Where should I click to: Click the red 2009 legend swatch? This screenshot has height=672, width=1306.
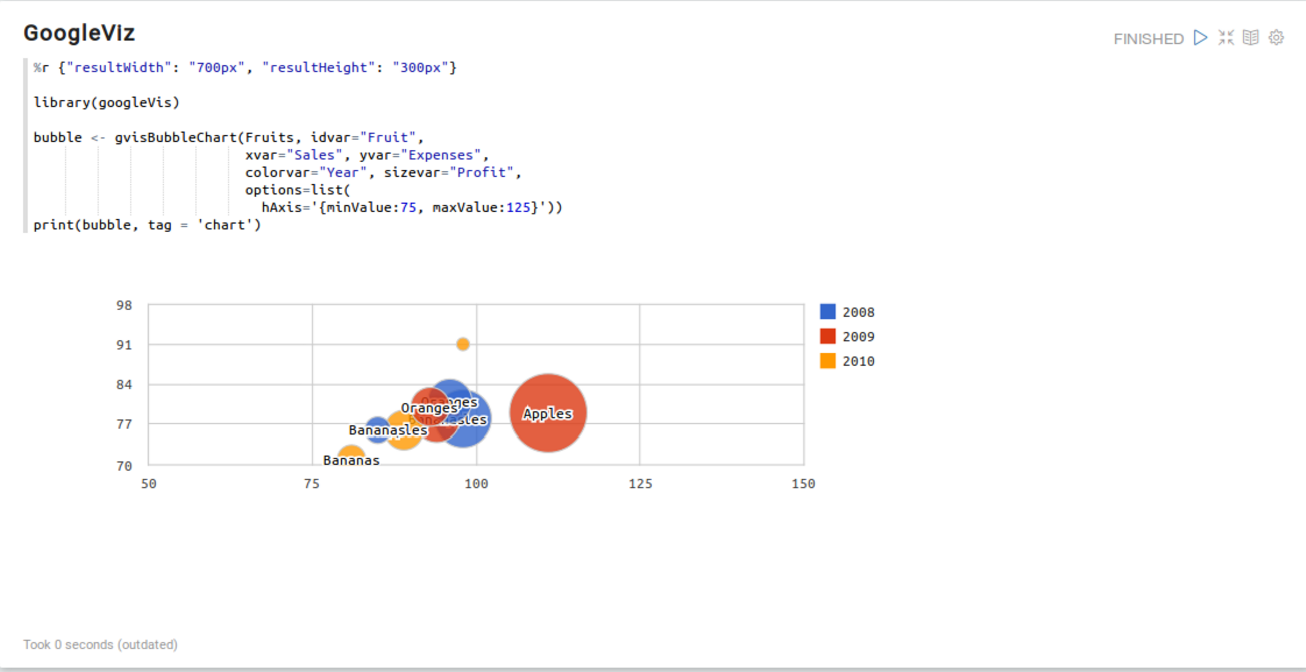click(828, 337)
